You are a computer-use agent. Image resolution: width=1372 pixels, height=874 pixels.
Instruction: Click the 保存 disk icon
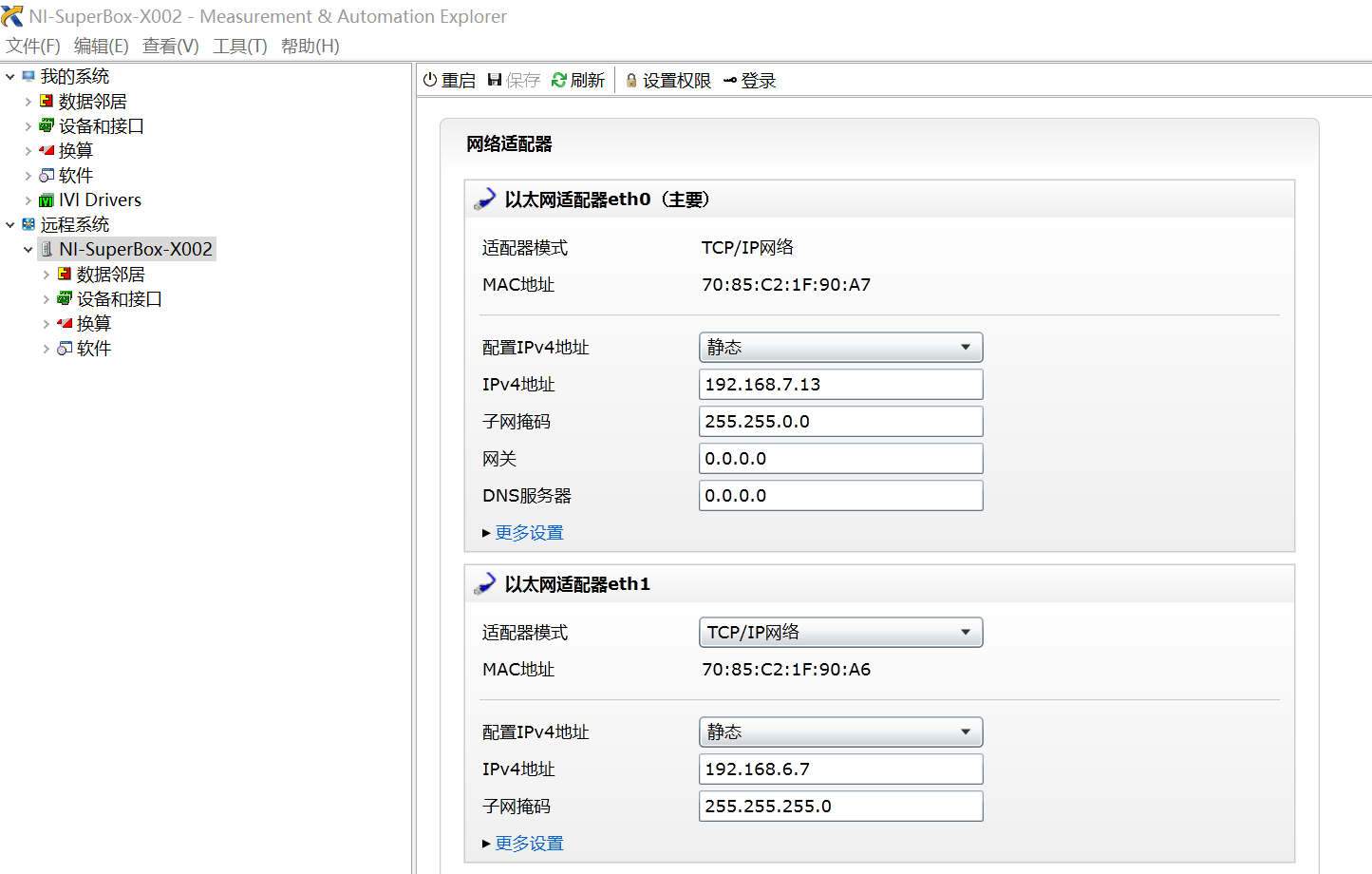pos(494,80)
